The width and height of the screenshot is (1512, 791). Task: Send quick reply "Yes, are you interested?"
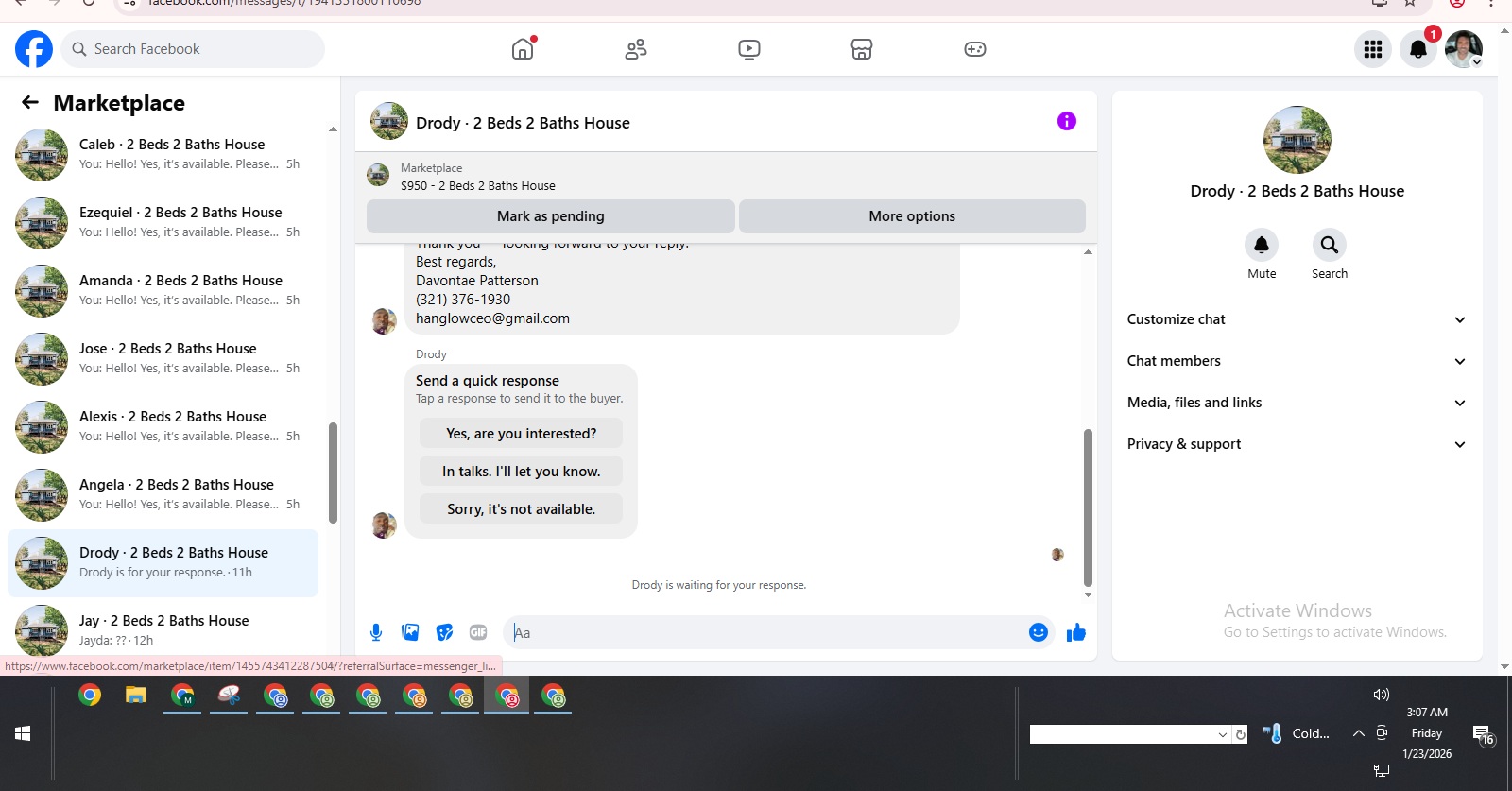coord(522,434)
